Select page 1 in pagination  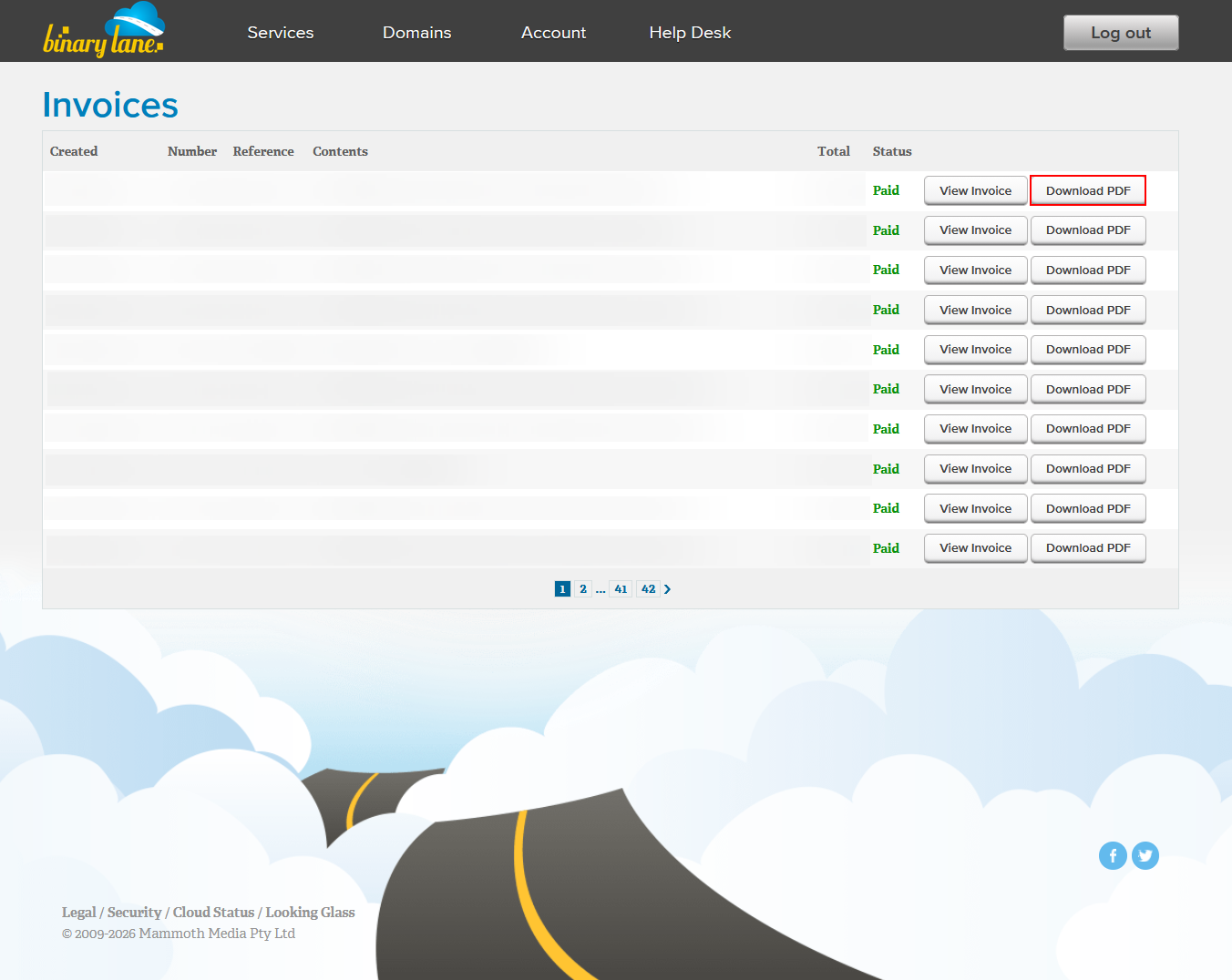[x=562, y=589]
